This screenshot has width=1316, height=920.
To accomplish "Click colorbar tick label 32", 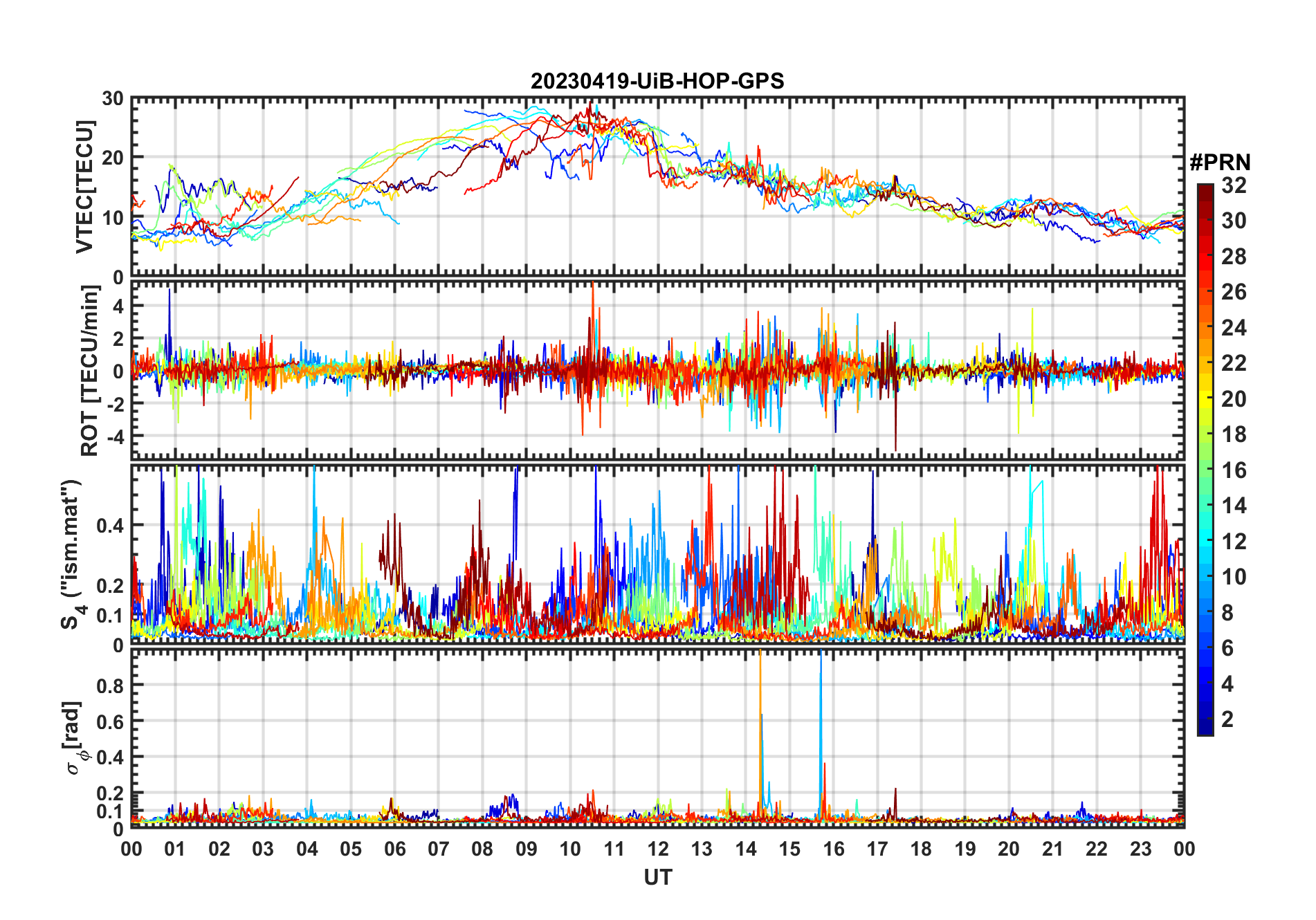I will (1234, 185).
